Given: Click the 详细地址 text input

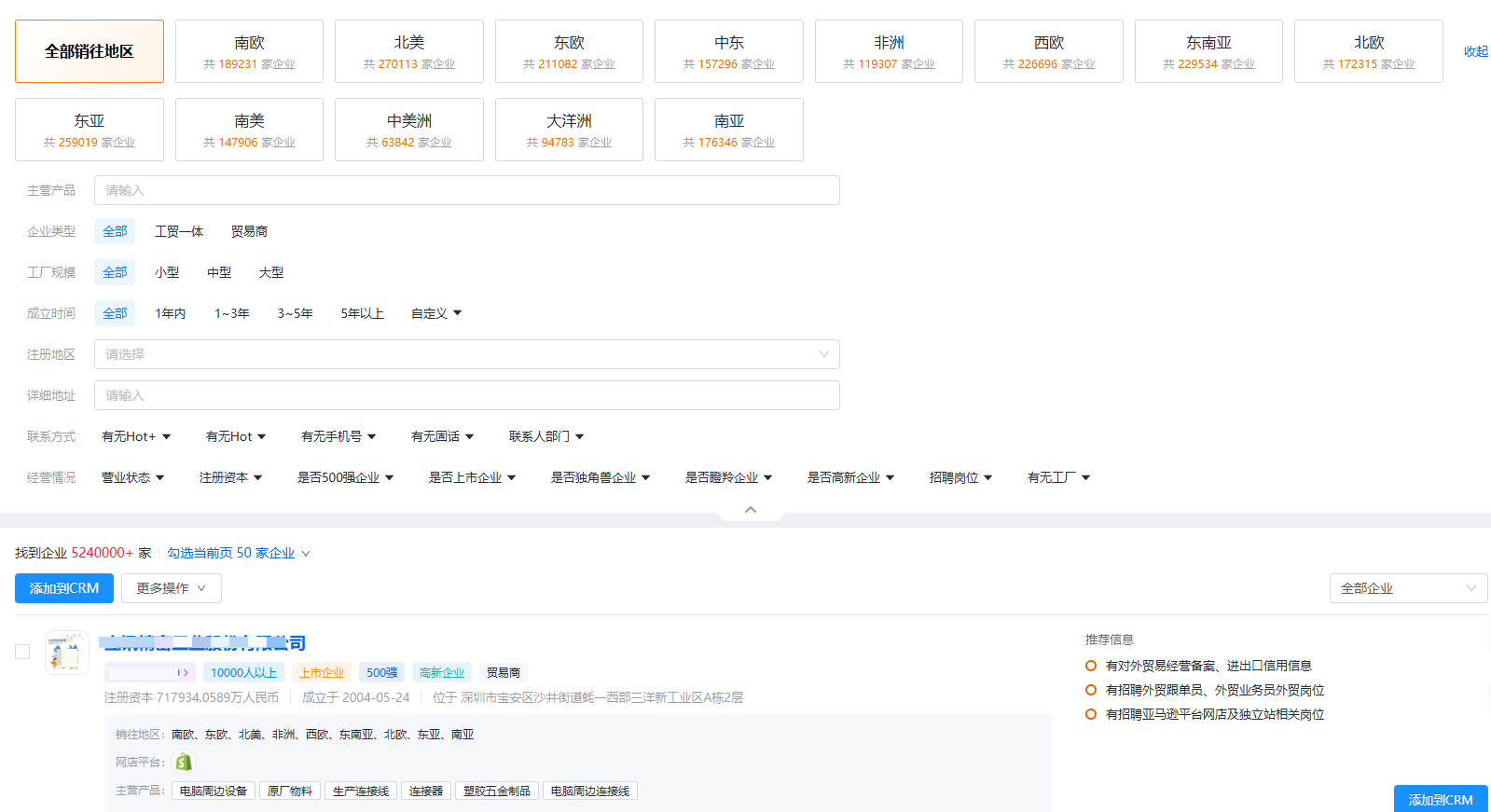Looking at the screenshot, I should (x=466, y=395).
